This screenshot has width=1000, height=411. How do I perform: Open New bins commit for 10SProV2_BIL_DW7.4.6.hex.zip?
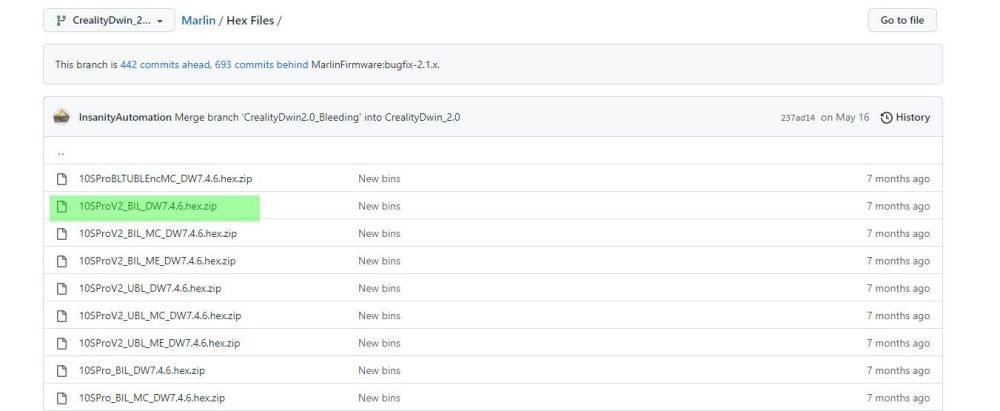pos(379,206)
